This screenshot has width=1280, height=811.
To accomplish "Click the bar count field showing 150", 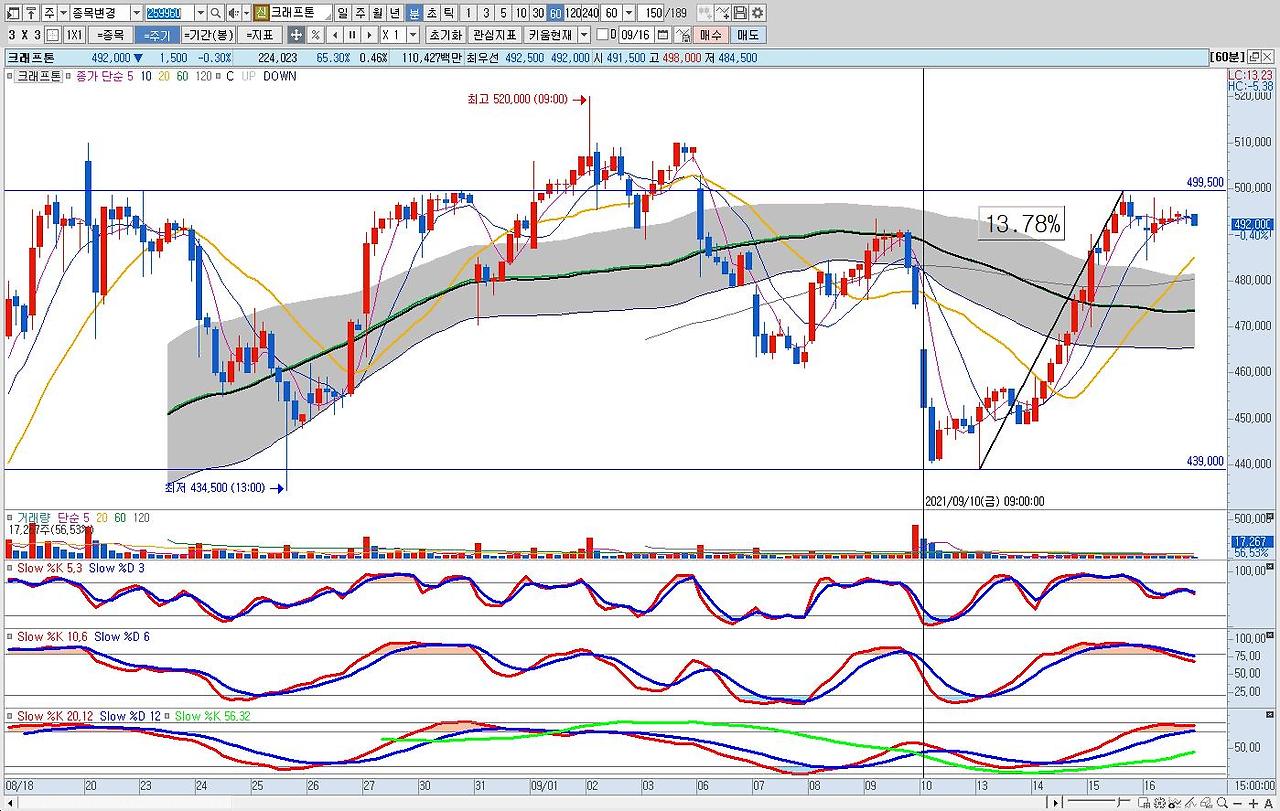I will 653,13.
